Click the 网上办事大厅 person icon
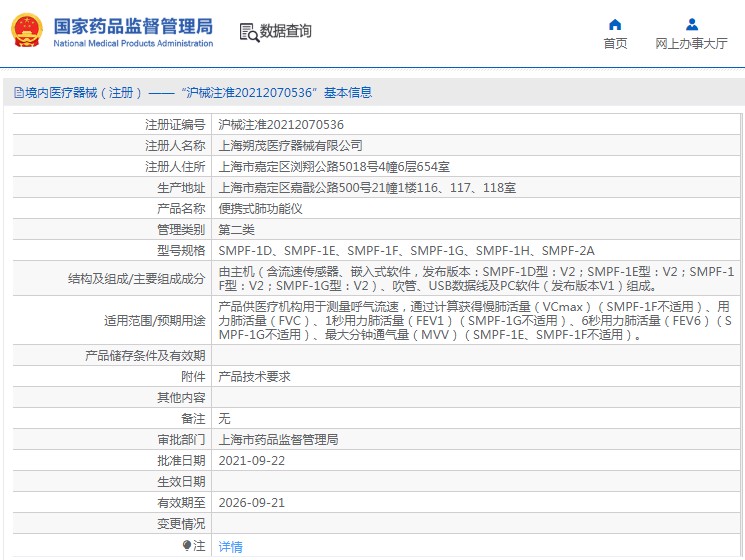The image size is (745, 560). [x=692, y=24]
